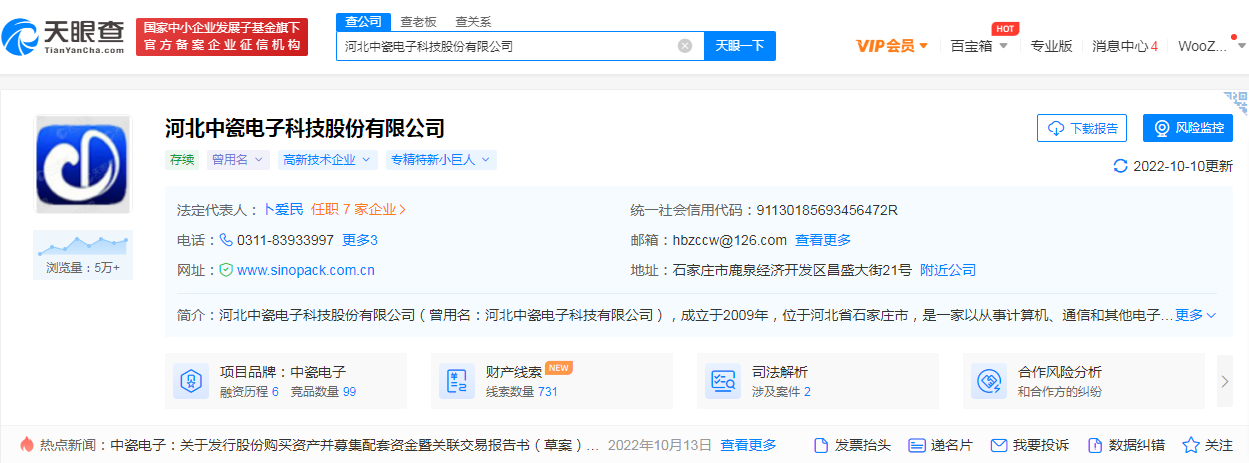Click the refresh icon beside 2022-10-10更新
The width and height of the screenshot is (1249, 463).
pyautogui.click(x=1120, y=166)
